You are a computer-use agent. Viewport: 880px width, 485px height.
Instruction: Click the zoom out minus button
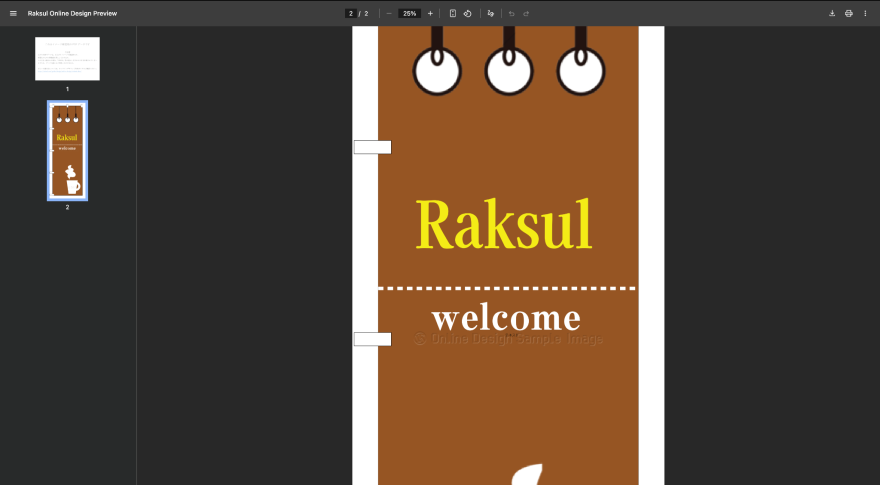(x=389, y=13)
